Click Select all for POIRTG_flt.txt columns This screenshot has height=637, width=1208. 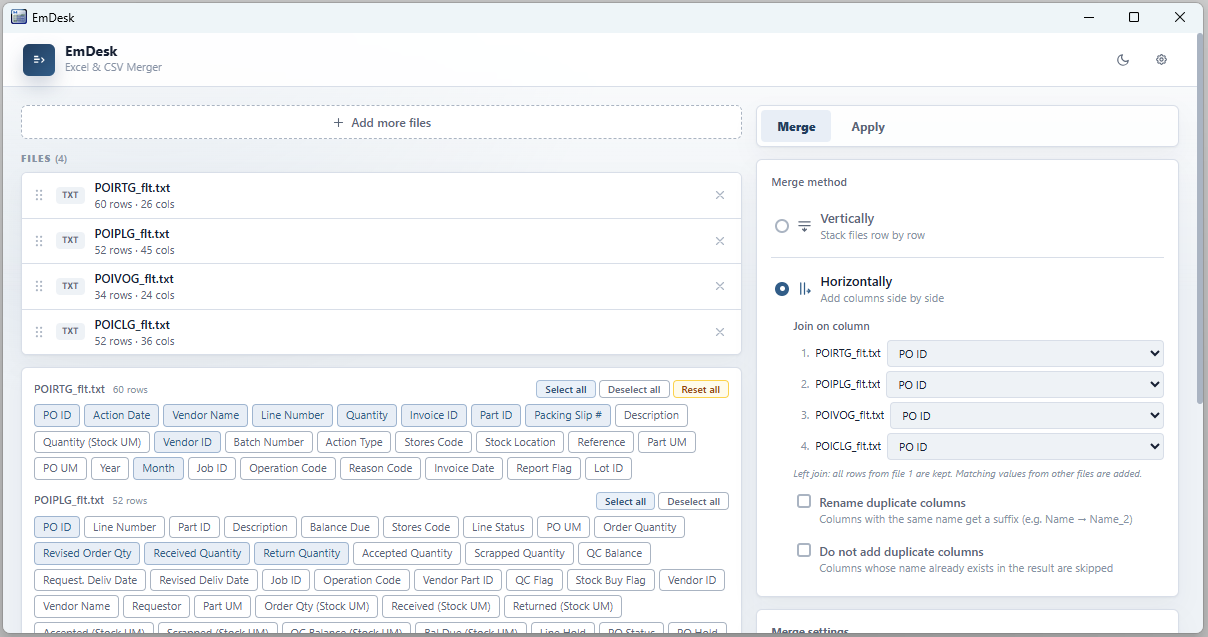[x=566, y=389]
